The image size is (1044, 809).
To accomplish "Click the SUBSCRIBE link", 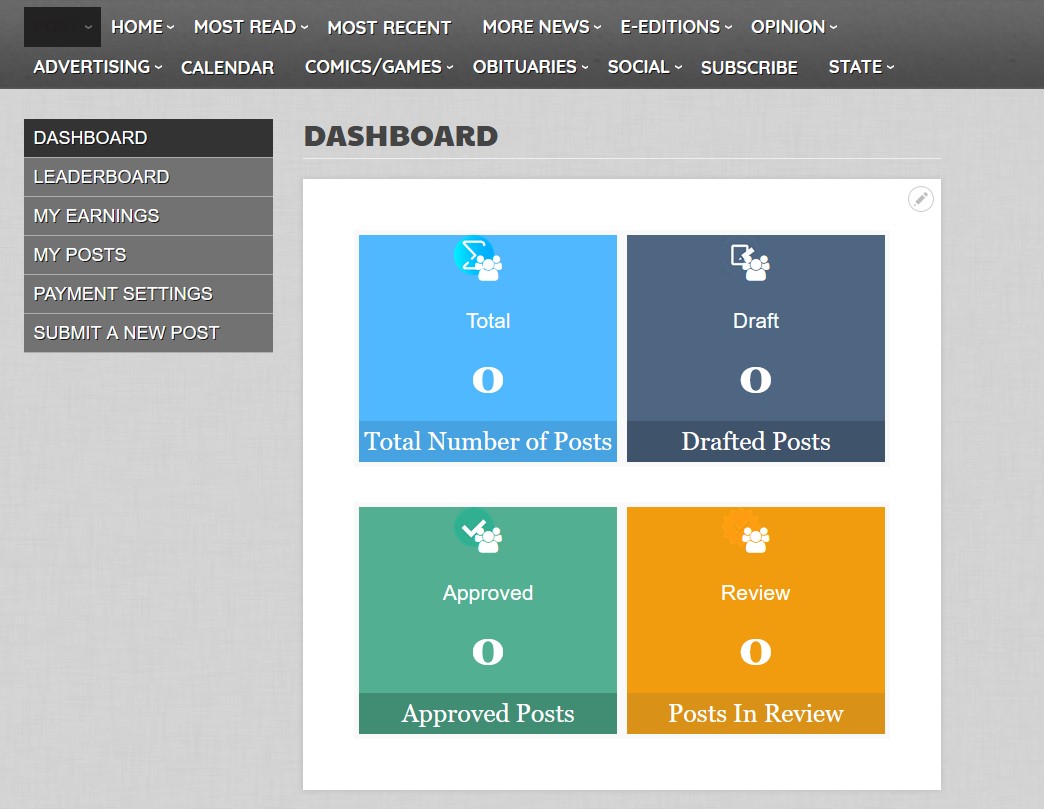I will point(749,67).
